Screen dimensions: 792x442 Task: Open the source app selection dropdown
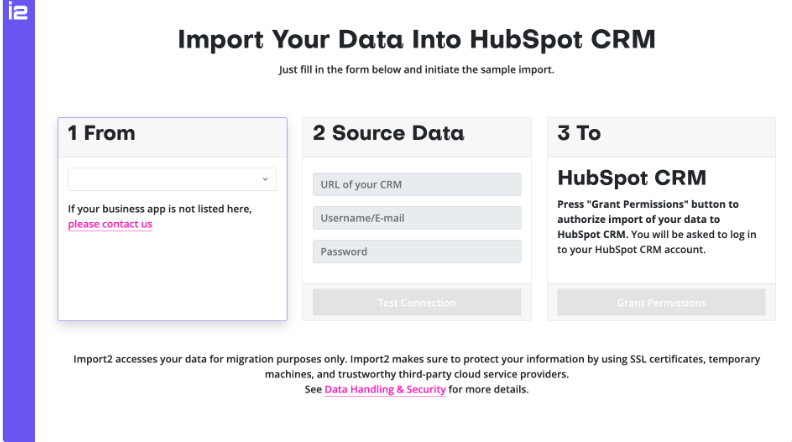pyautogui.click(x=172, y=179)
